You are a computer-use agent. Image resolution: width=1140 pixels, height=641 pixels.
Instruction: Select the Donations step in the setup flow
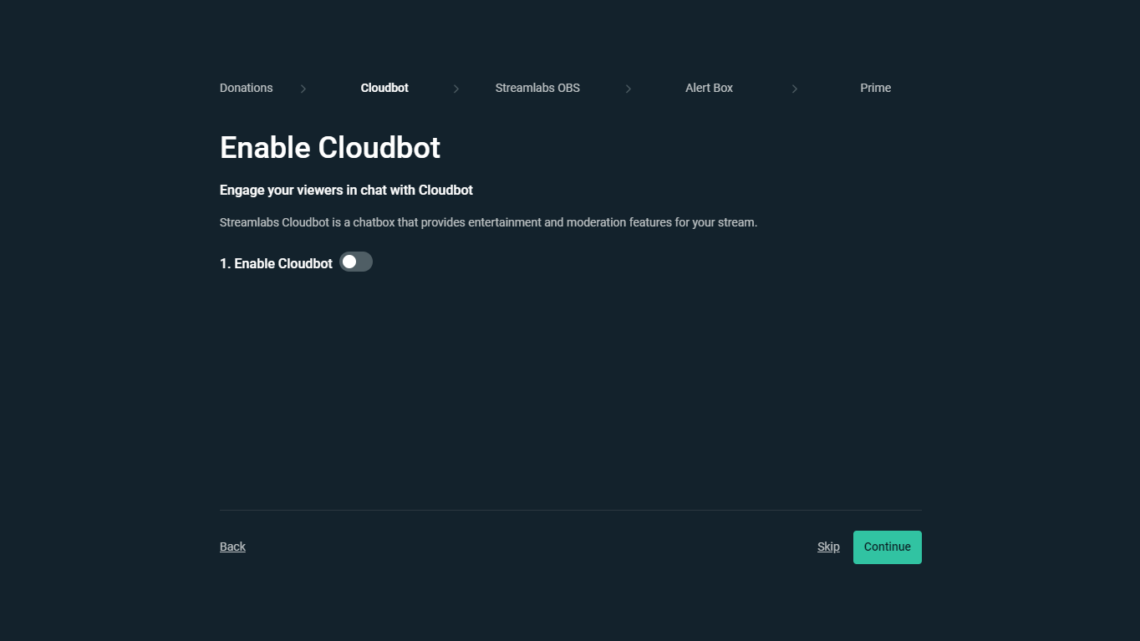pos(245,88)
